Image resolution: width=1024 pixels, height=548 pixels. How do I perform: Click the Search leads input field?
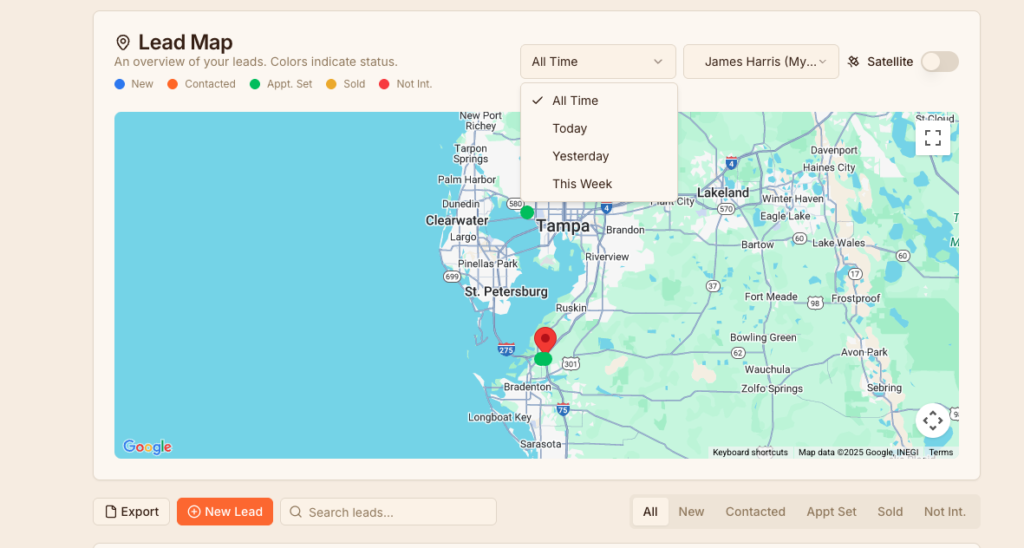(388, 512)
